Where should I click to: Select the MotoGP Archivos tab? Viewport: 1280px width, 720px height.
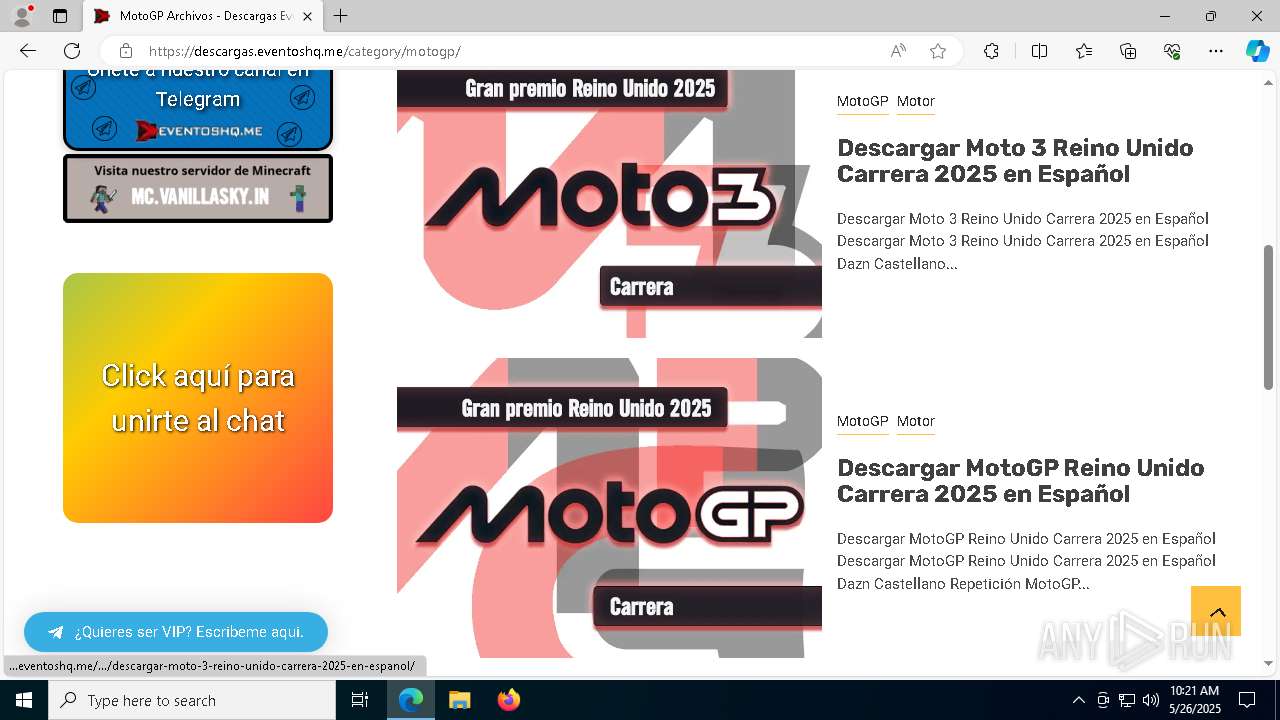pyautogui.click(x=203, y=16)
